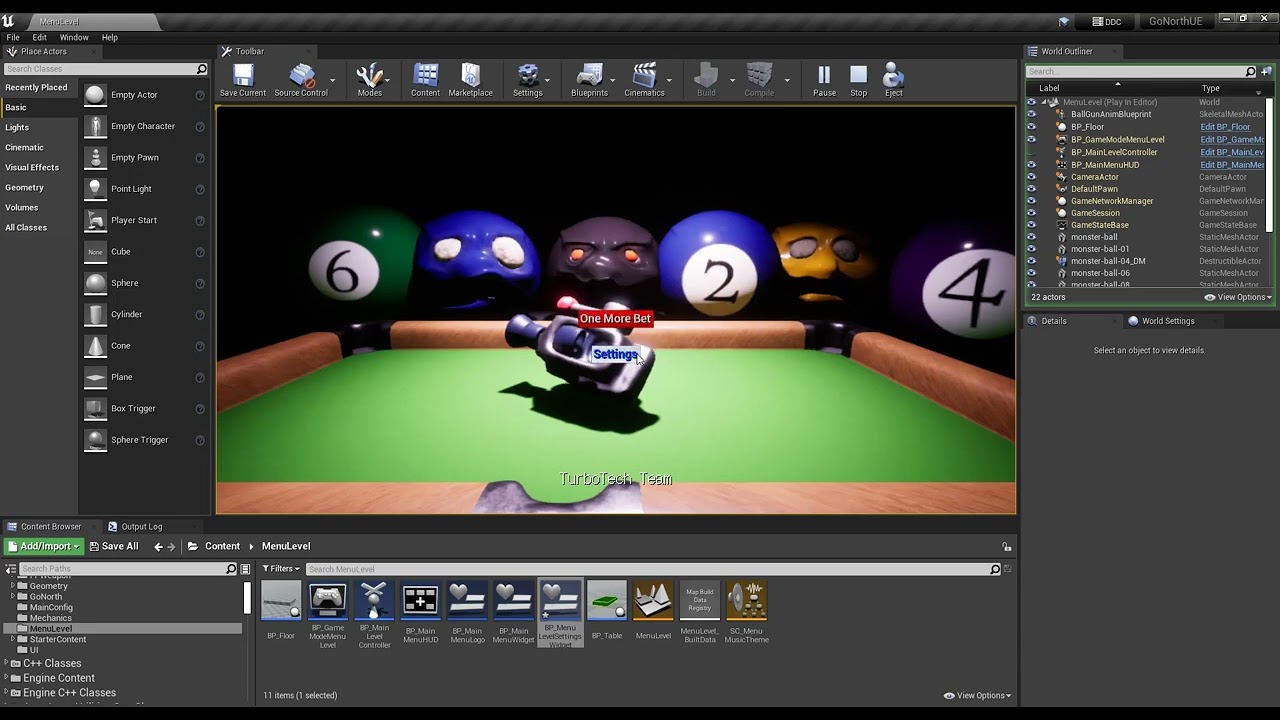Open Content Browser View Options
This screenshot has width=1280, height=720.
tap(977, 696)
